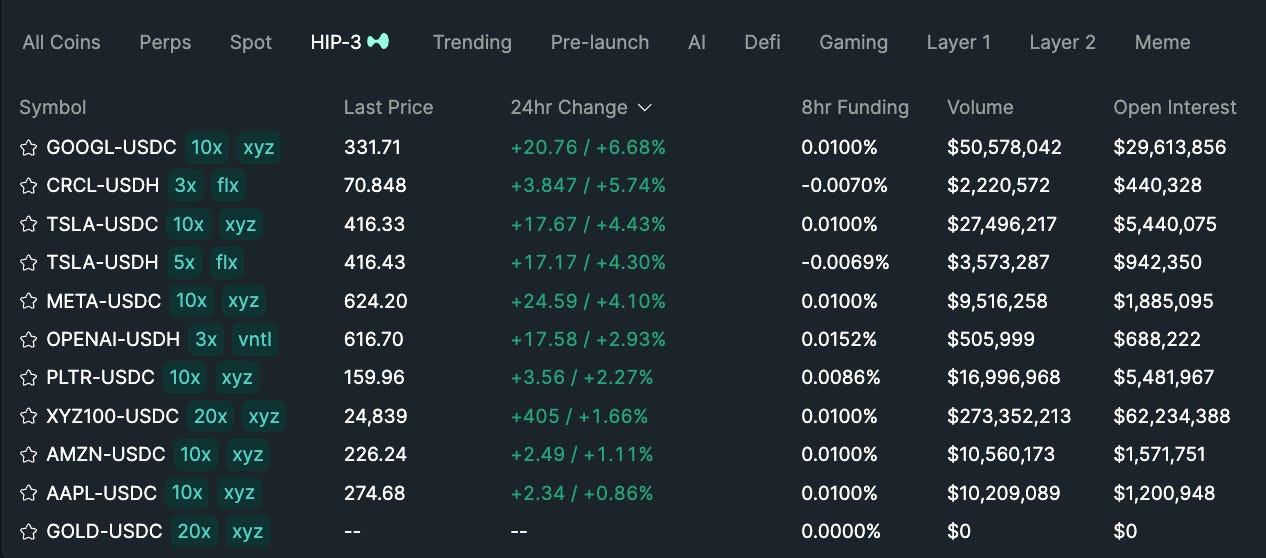Image resolution: width=1266 pixels, height=558 pixels.
Task: Click the 5x badge on TSLA-USDH
Action: pos(185,263)
